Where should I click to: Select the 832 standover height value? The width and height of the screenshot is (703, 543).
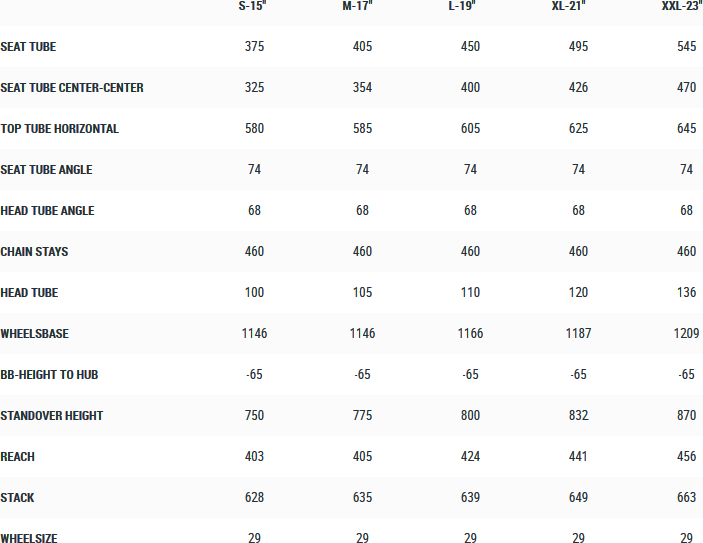click(x=578, y=416)
